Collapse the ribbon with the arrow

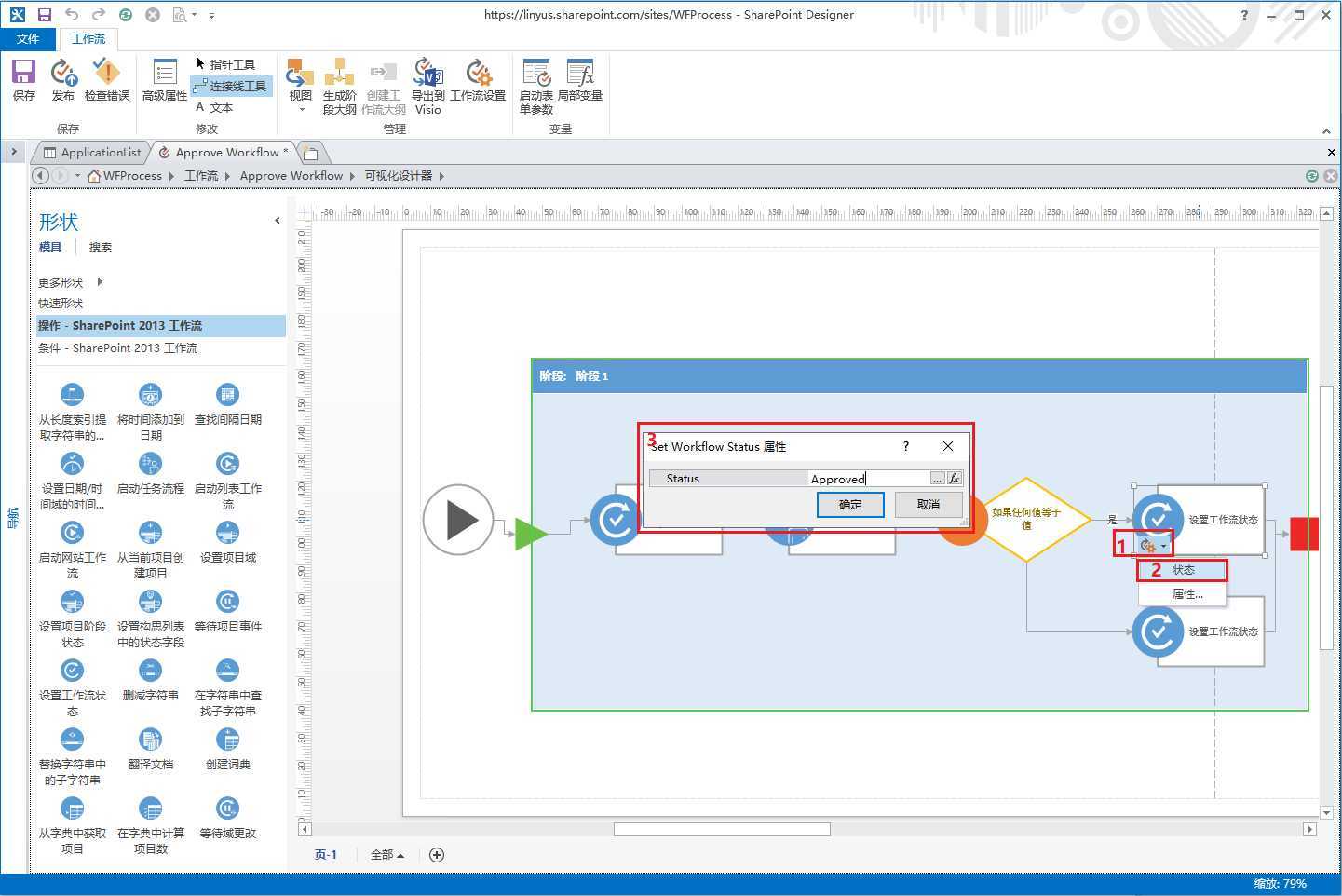[x=1326, y=131]
